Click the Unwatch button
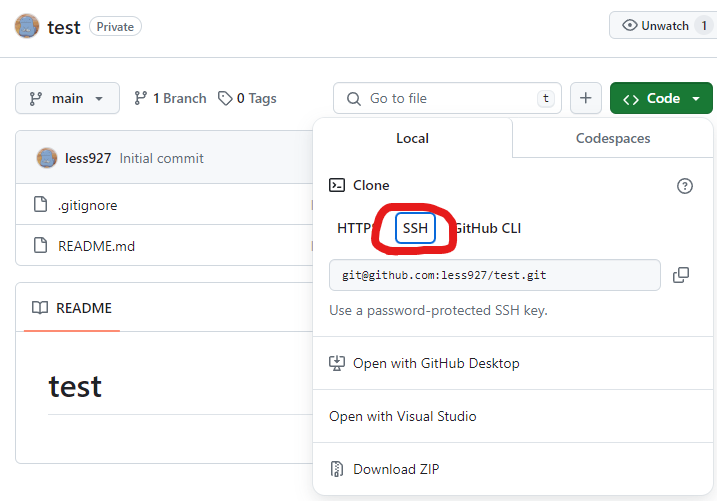 tap(663, 26)
